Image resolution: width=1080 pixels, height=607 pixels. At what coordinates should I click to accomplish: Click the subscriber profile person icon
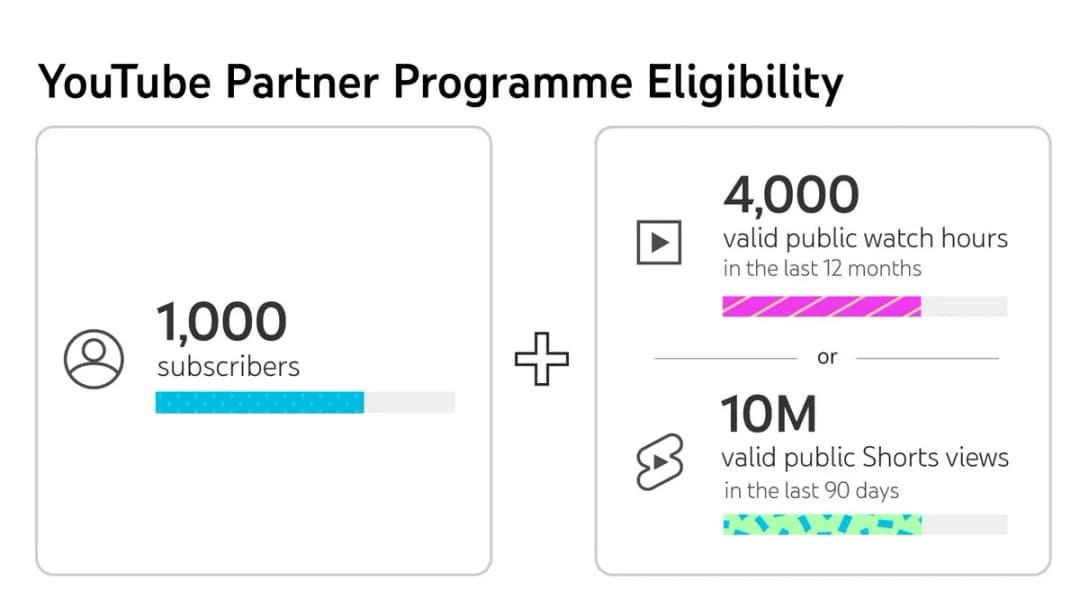click(93, 359)
